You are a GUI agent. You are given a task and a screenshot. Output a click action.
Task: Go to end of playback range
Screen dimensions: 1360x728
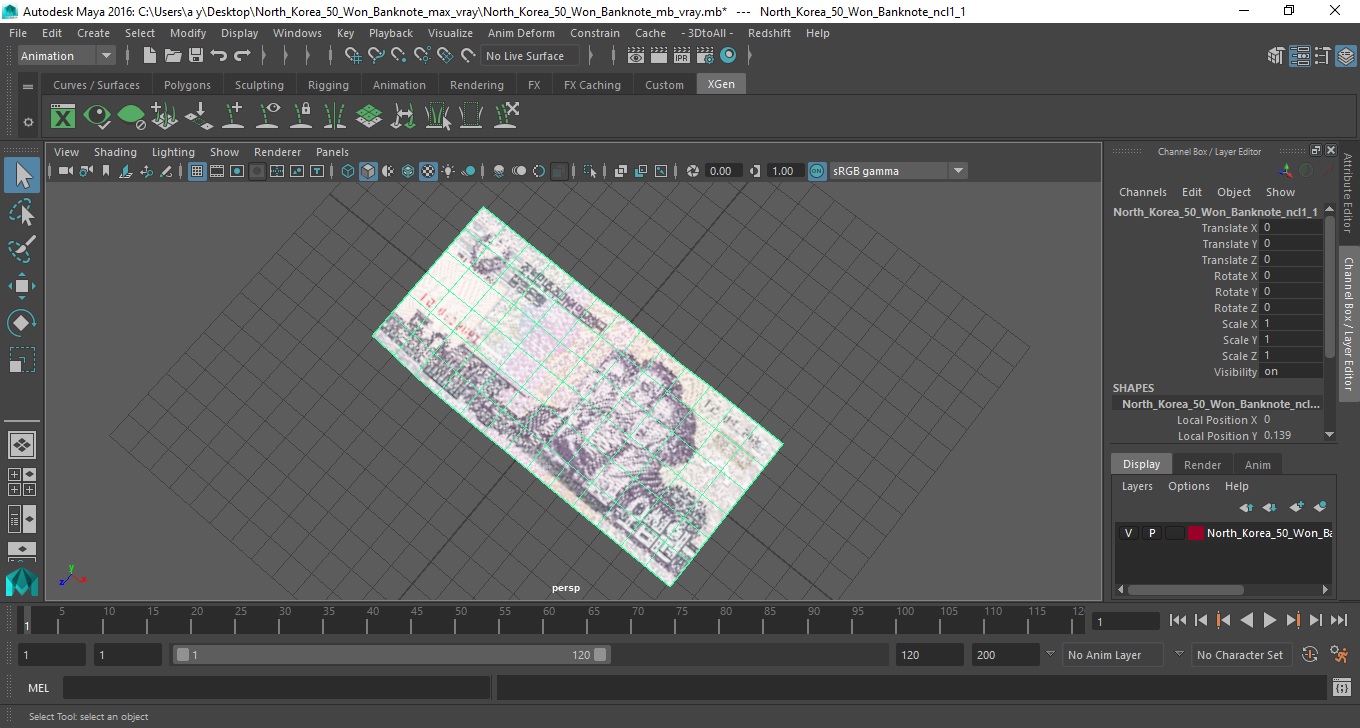pos(1339,621)
